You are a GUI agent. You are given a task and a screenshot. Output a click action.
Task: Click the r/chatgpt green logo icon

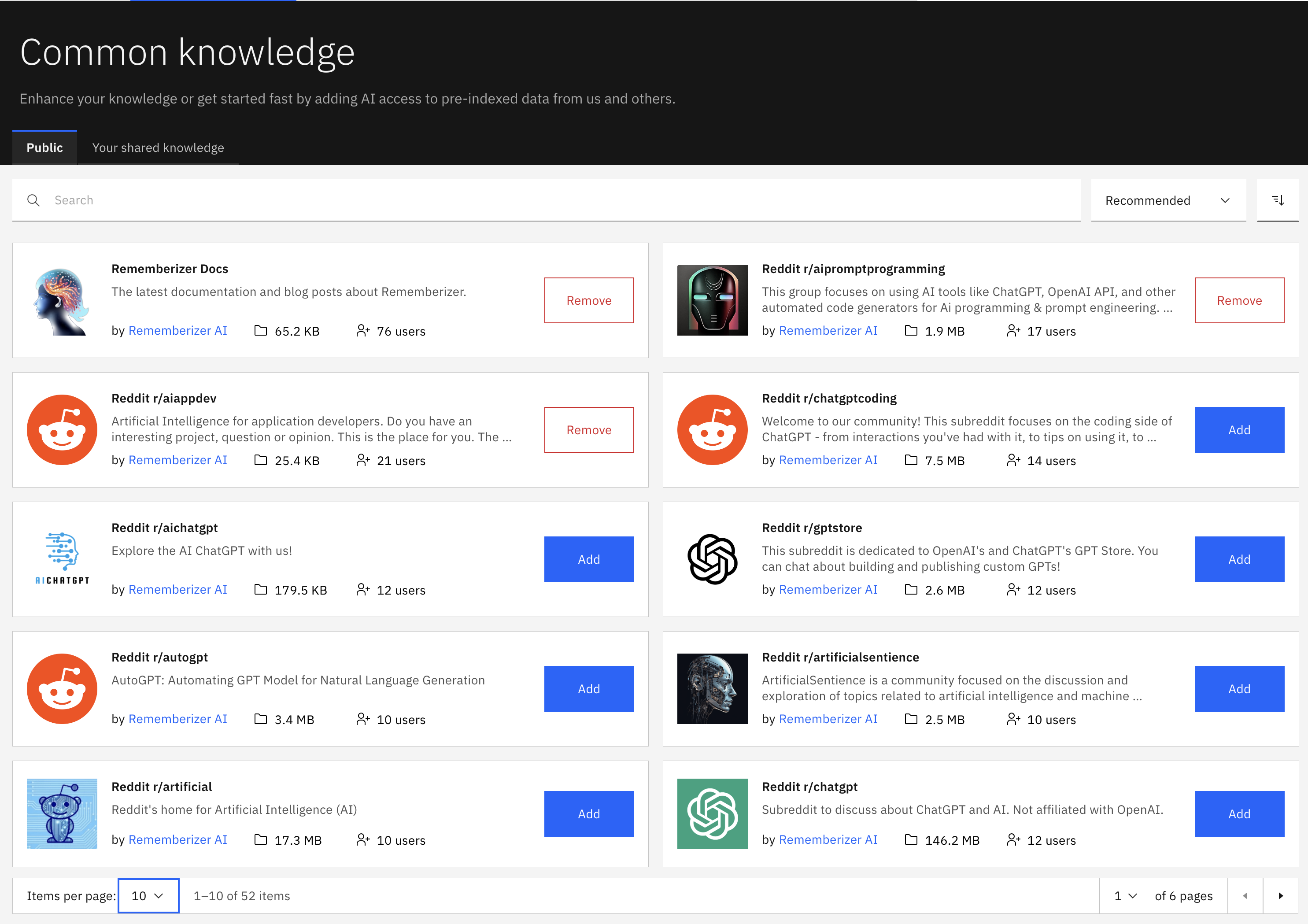coord(712,813)
